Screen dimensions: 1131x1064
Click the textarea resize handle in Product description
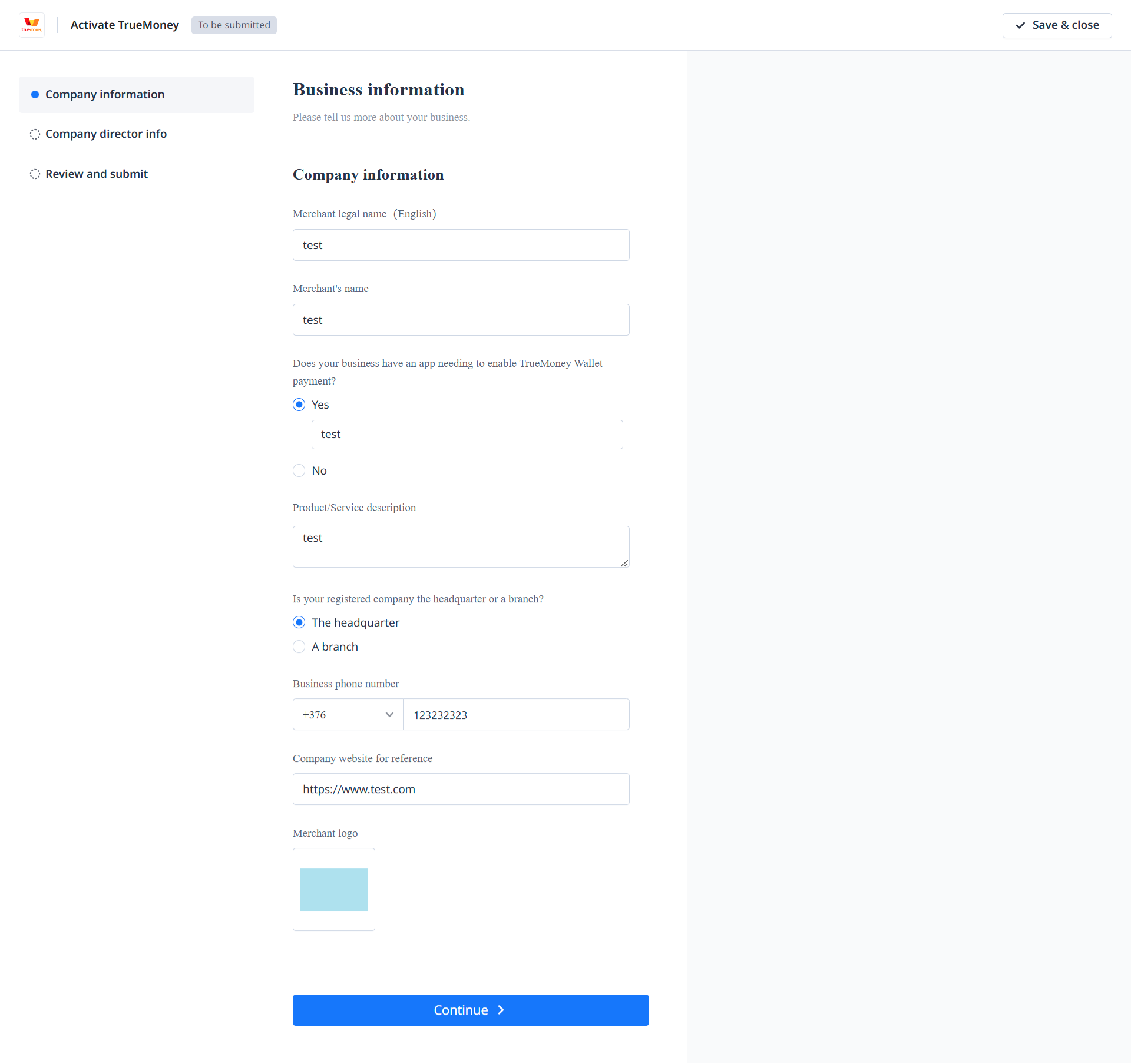(x=624, y=563)
